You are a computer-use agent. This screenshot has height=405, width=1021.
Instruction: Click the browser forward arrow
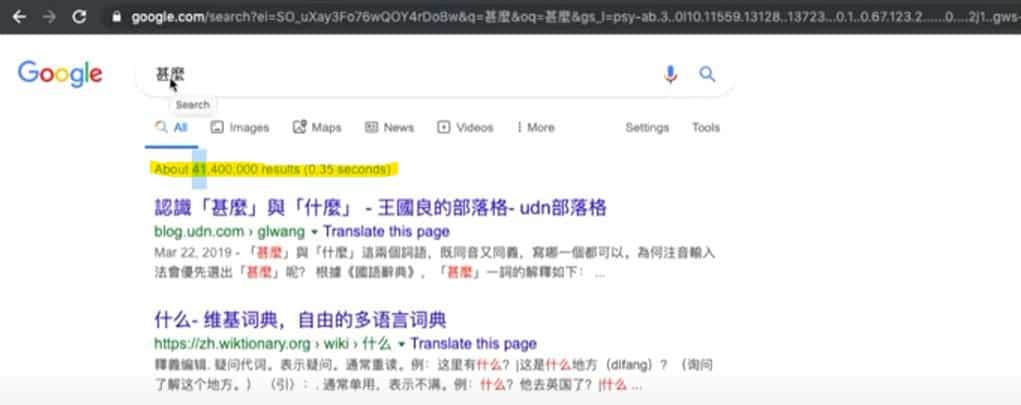point(49,17)
